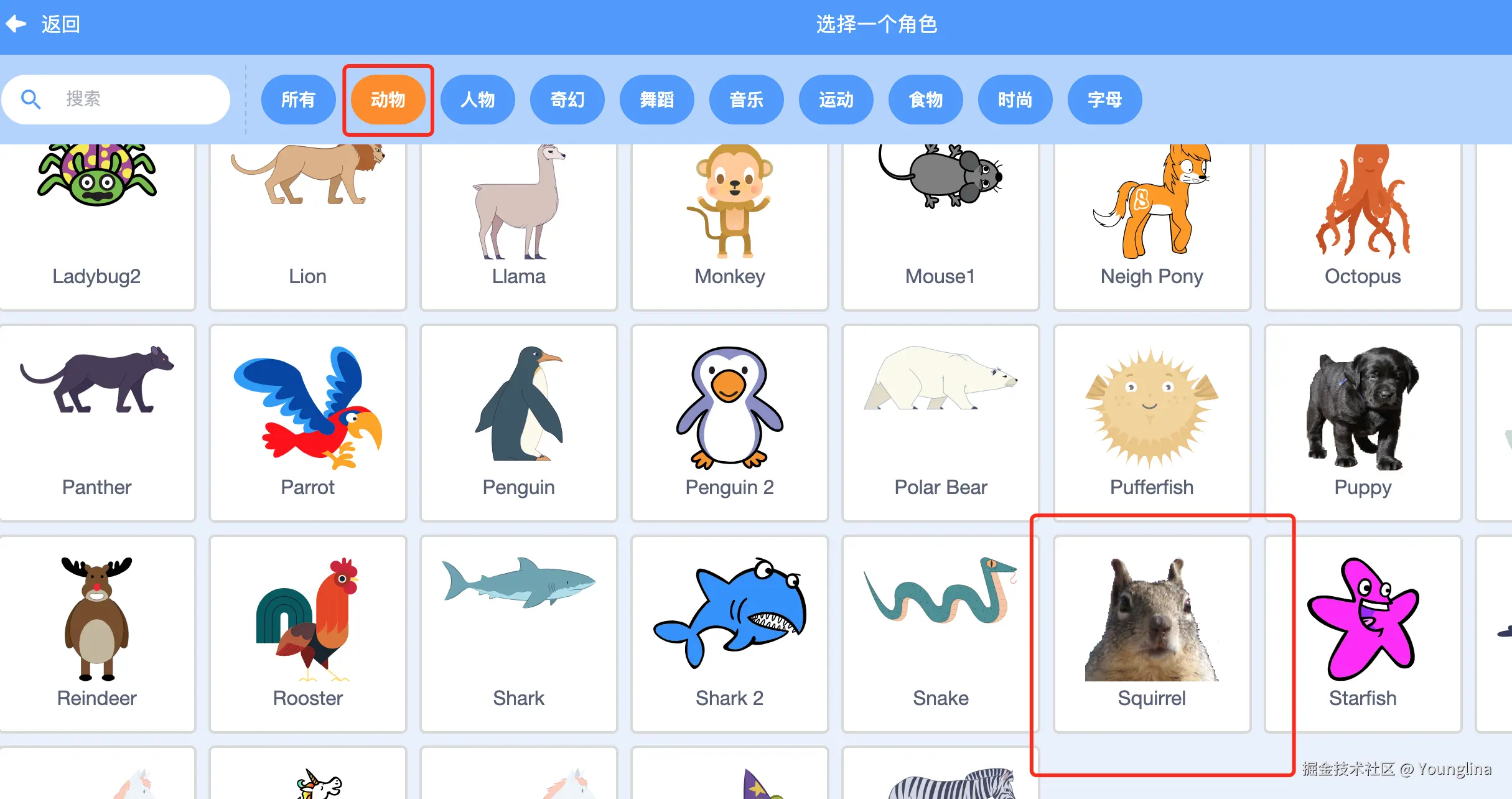1512x799 pixels.
Task: Switch to the 人物 category
Action: click(477, 100)
